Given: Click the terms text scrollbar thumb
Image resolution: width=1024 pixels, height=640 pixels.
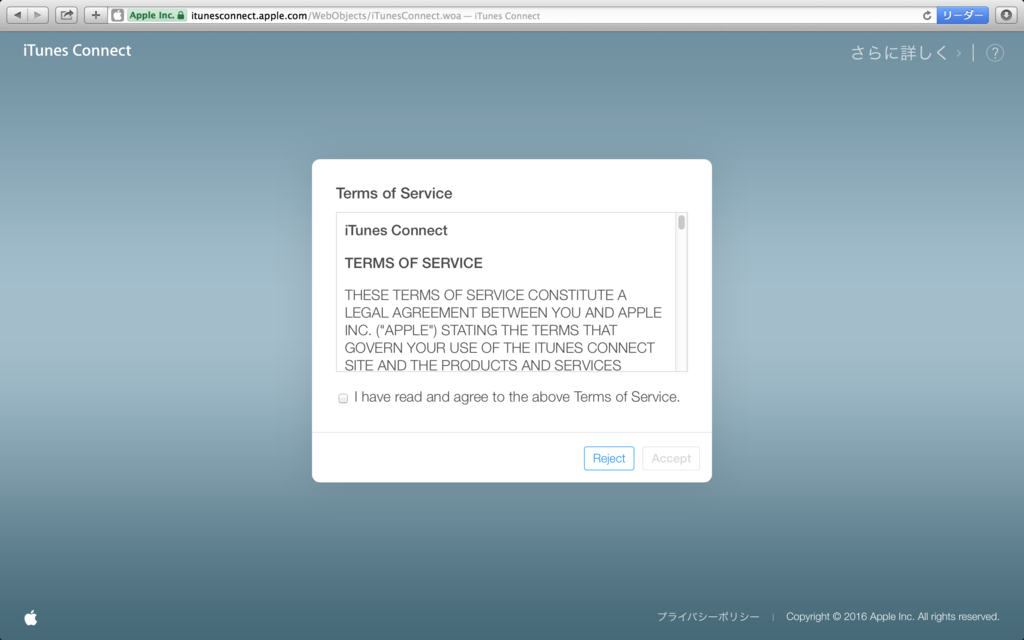Looking at the screenshot, I should (681, 223).
